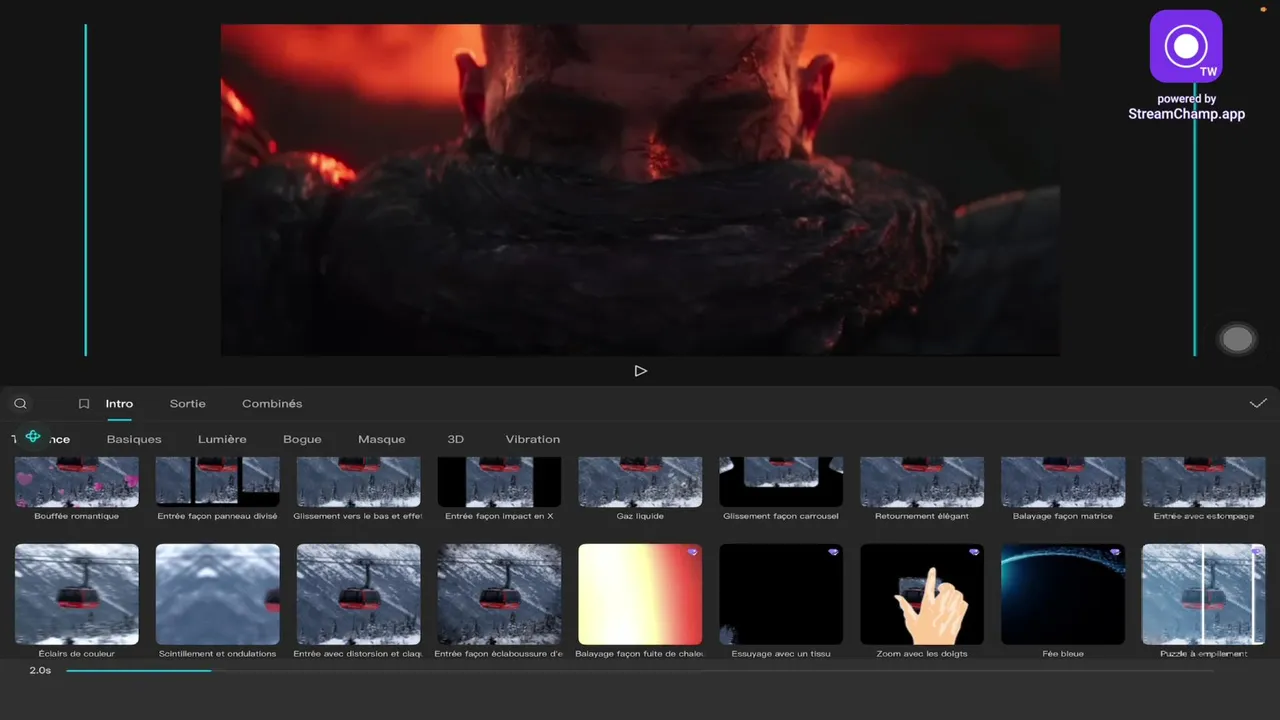This screenshot has width=1280, height=720.
Task: Tap the gray floating circle button
Action: 1237,339
